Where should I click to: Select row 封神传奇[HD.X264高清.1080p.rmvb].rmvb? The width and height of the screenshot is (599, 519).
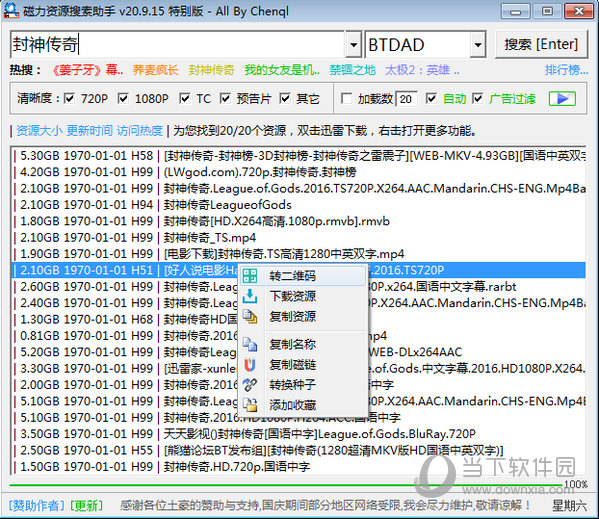click(299, 221)
